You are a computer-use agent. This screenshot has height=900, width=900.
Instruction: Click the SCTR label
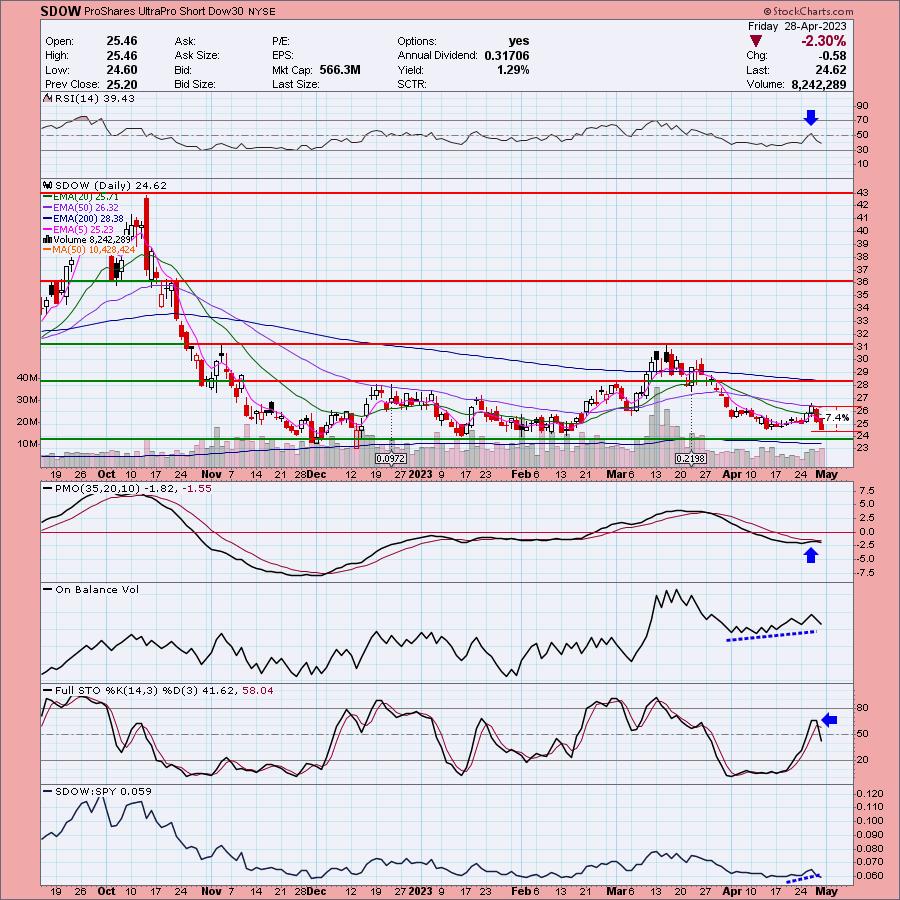tap(412, 84)
